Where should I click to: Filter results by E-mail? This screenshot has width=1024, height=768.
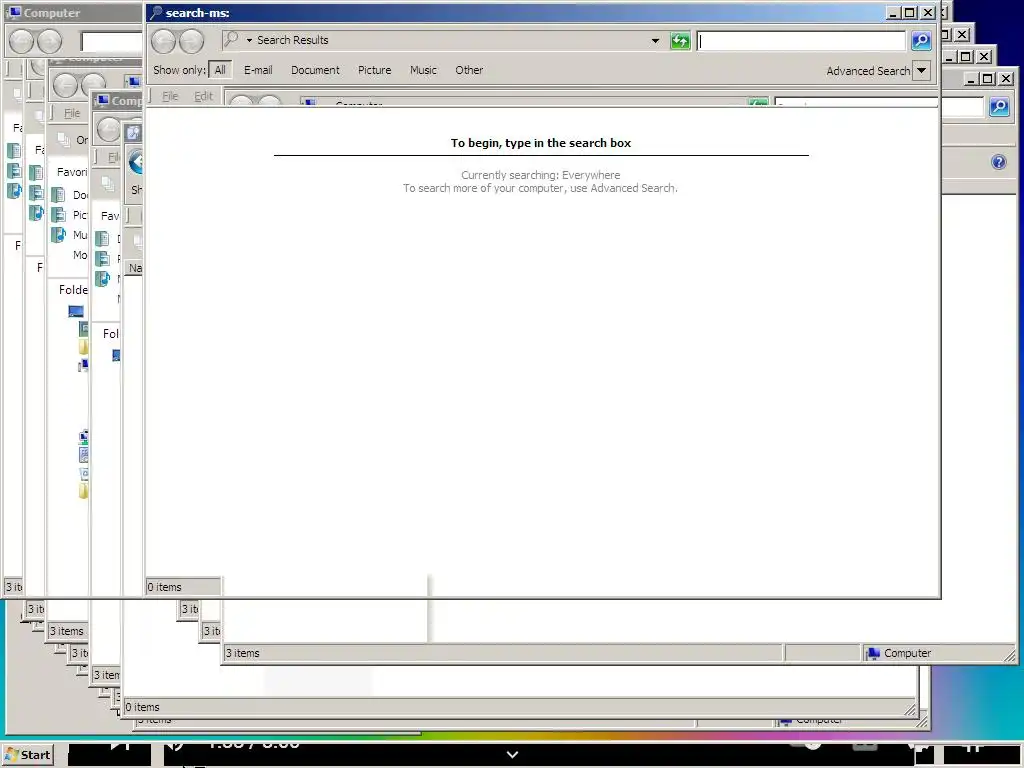coord(258,70)
